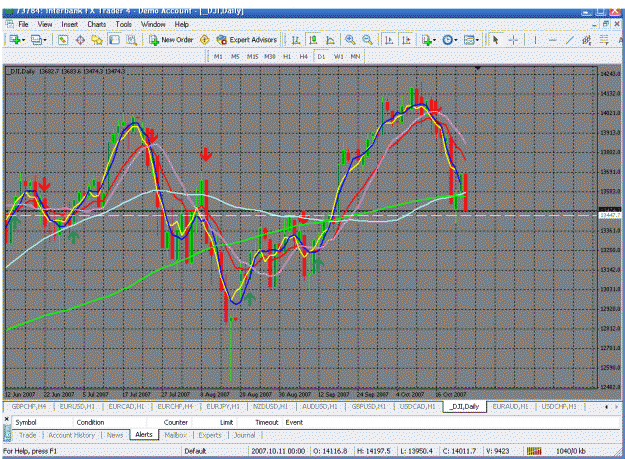Screen dimensions: 625x459
Task: Set timeframe to W1
Action: click(x=338, y=57)
